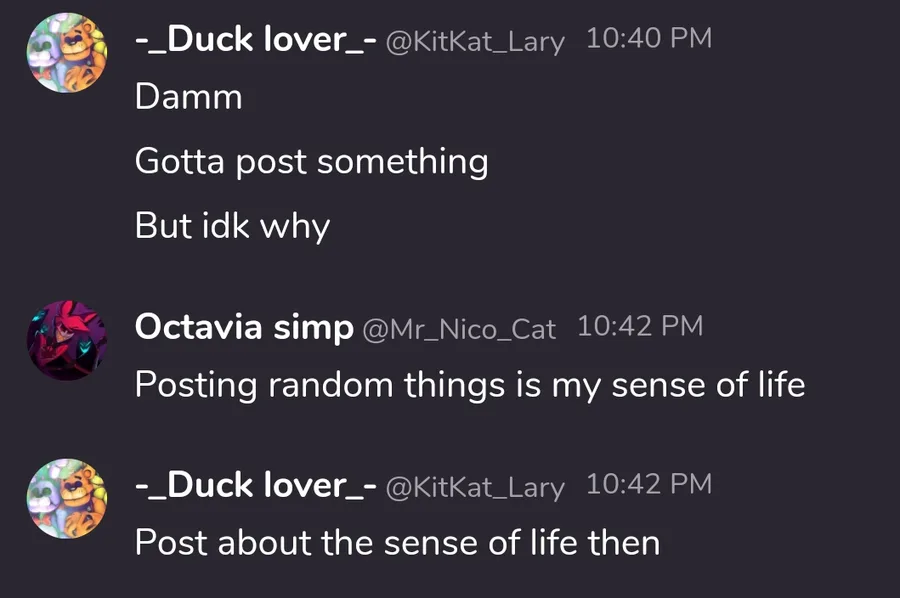Screen dimensions: 900x598
Task: Select the But idk why message
Action: tap(232, 226)
